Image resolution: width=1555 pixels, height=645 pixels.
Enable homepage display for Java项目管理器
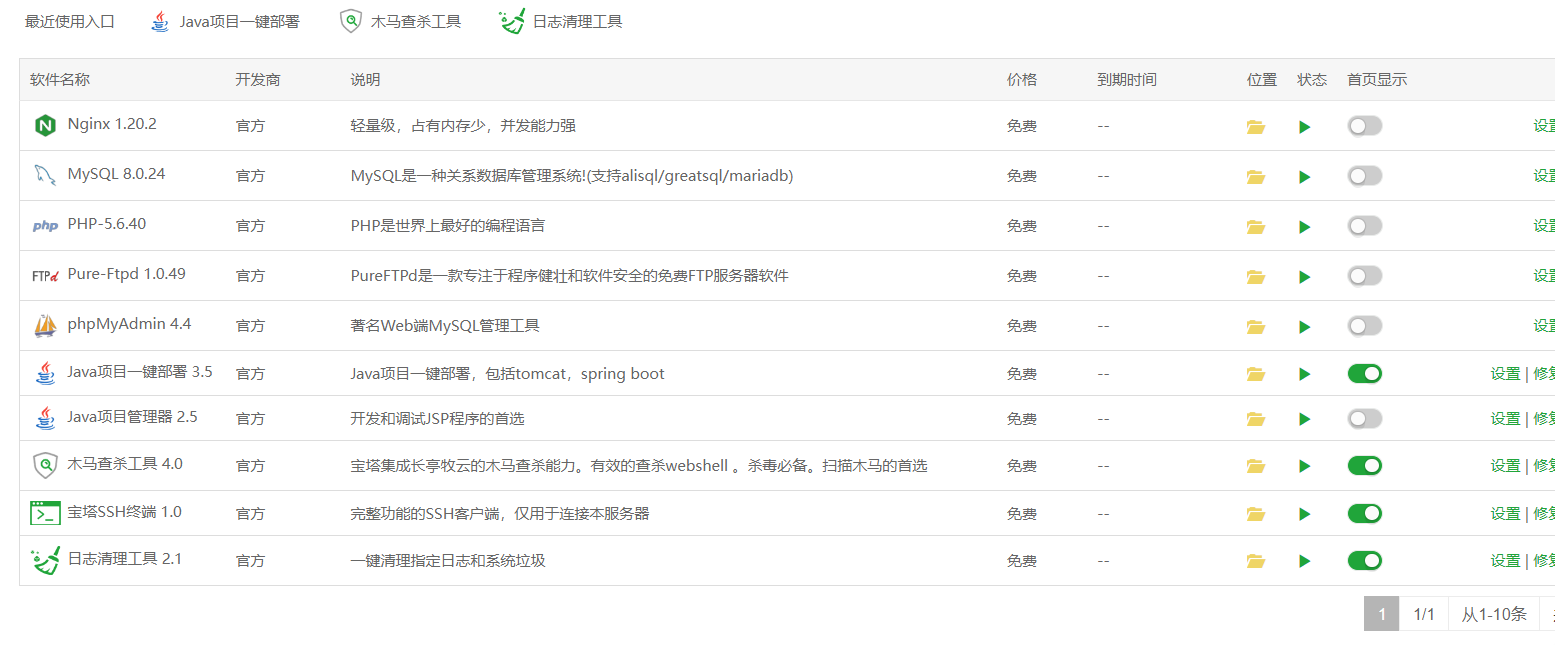click(1365, 418)
